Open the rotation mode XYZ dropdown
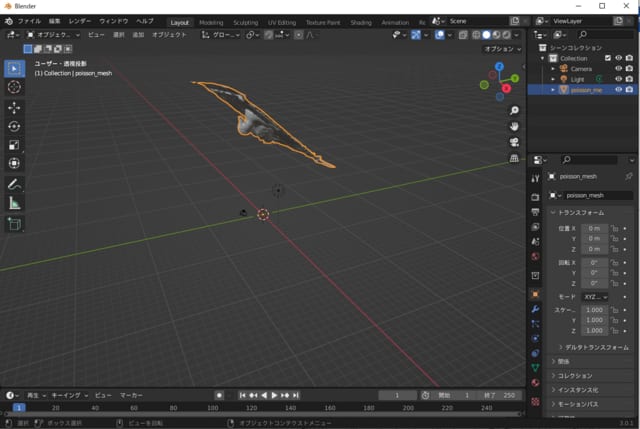Image resolution: width=640 pixels, height=429 pixels. tap(594, 297)
